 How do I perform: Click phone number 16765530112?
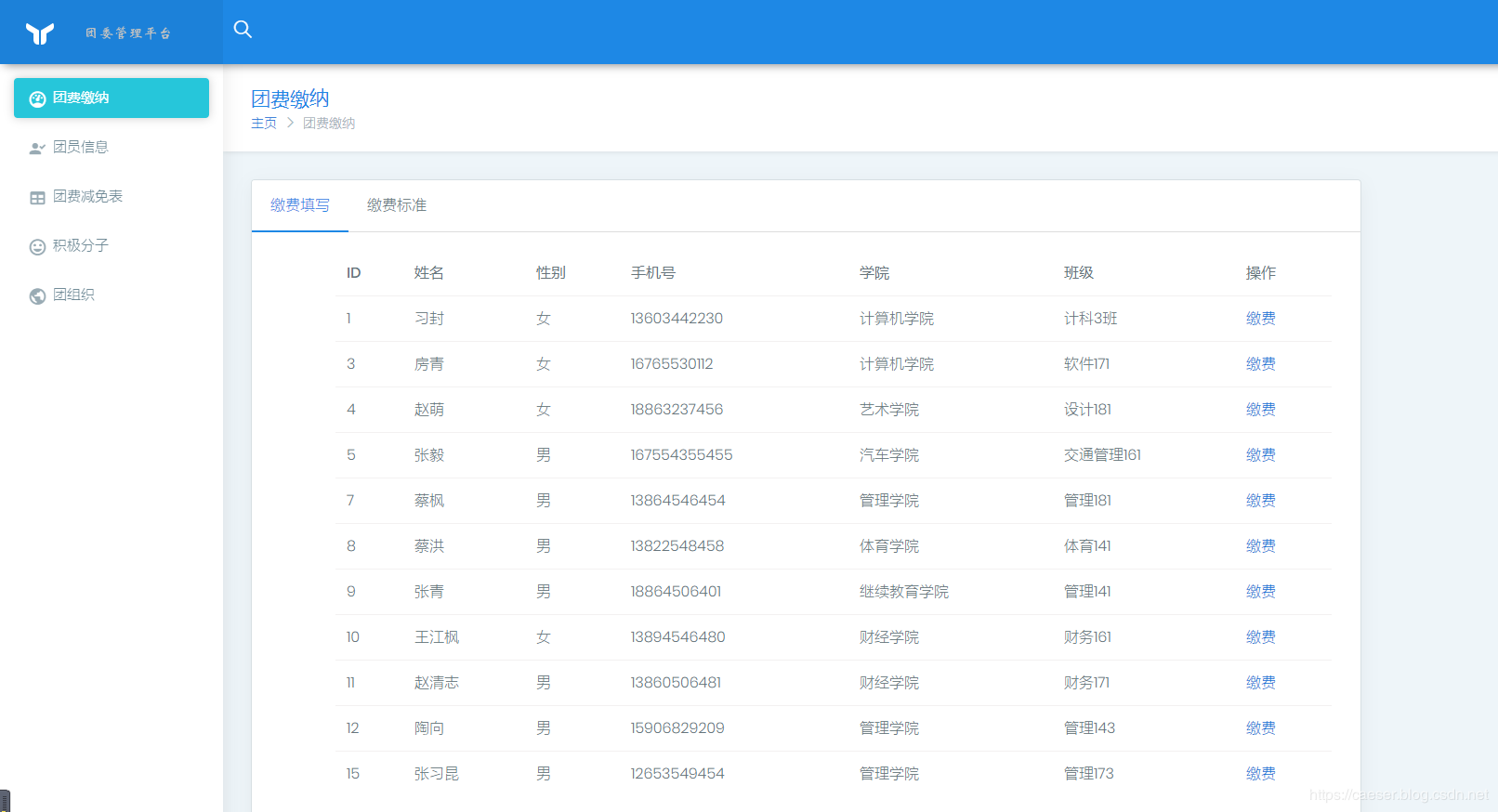point(672,364)
